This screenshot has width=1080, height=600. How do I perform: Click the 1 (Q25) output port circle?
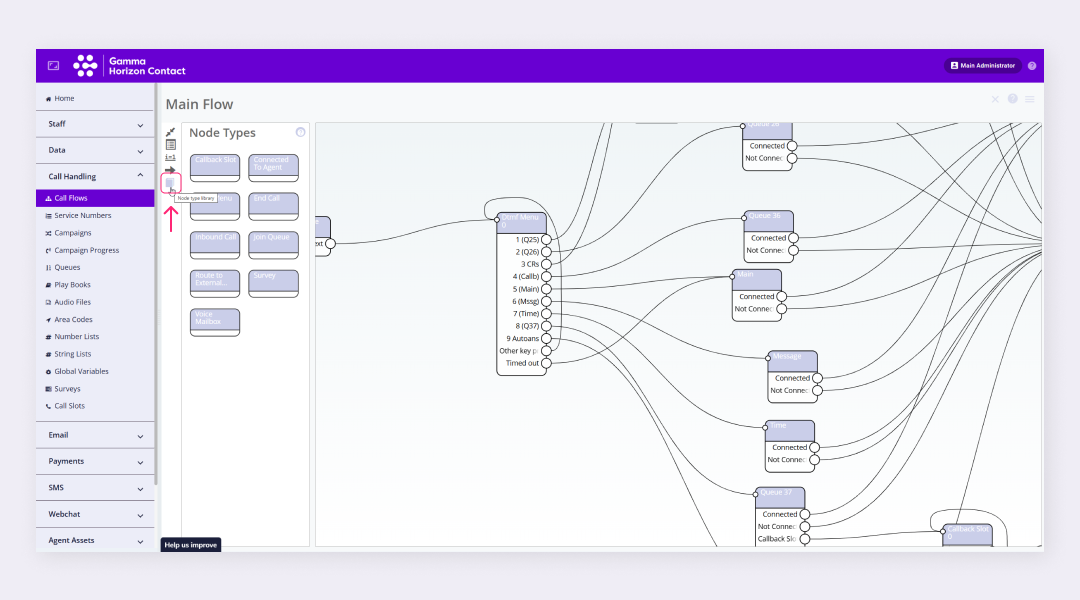pos(546,240)
